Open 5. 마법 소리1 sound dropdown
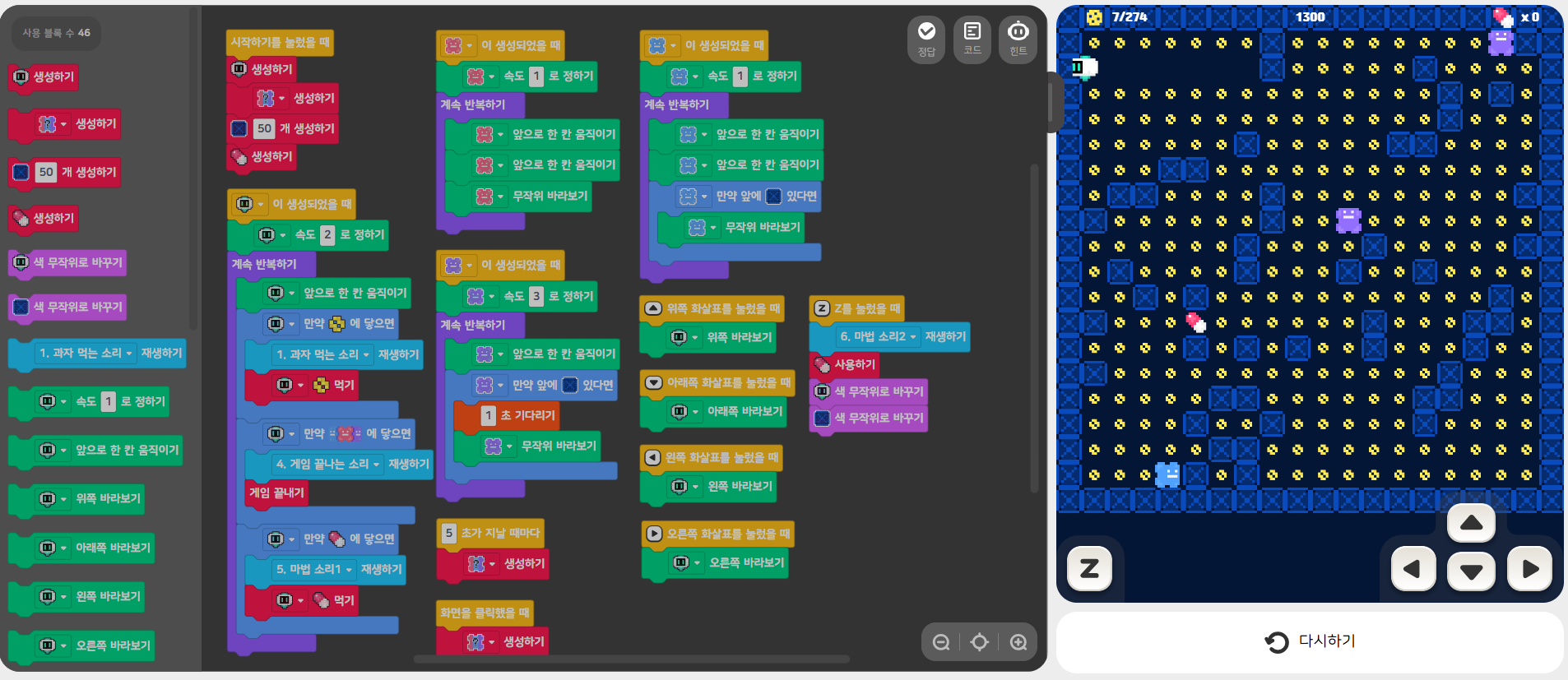This screenshot has height=680, width=1568. coord(349,570)
